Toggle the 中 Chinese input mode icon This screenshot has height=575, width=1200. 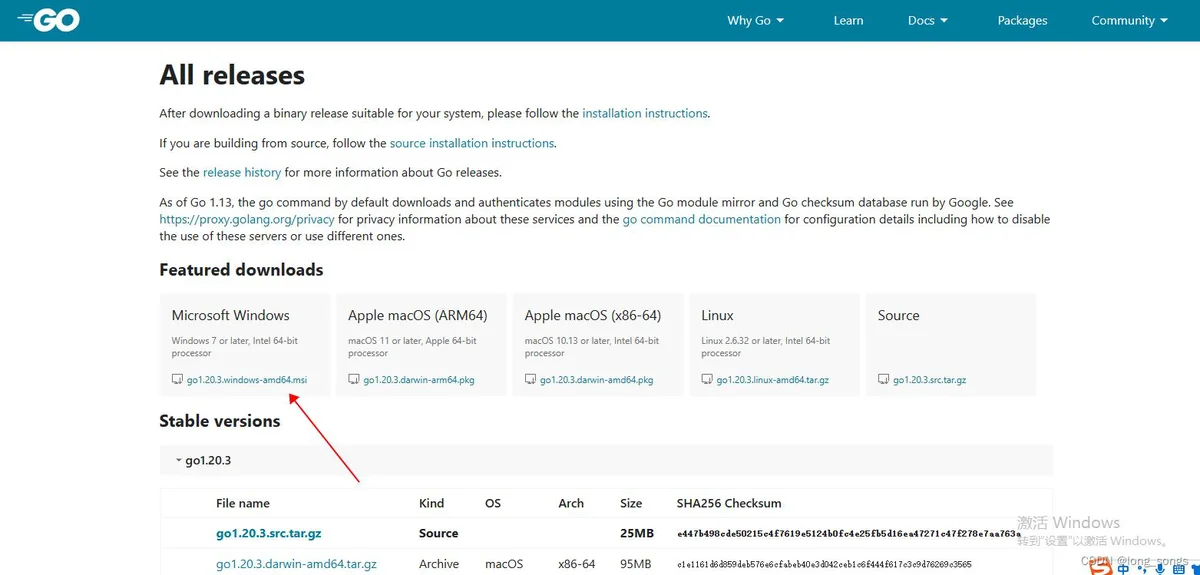(x=1123, y=567)
